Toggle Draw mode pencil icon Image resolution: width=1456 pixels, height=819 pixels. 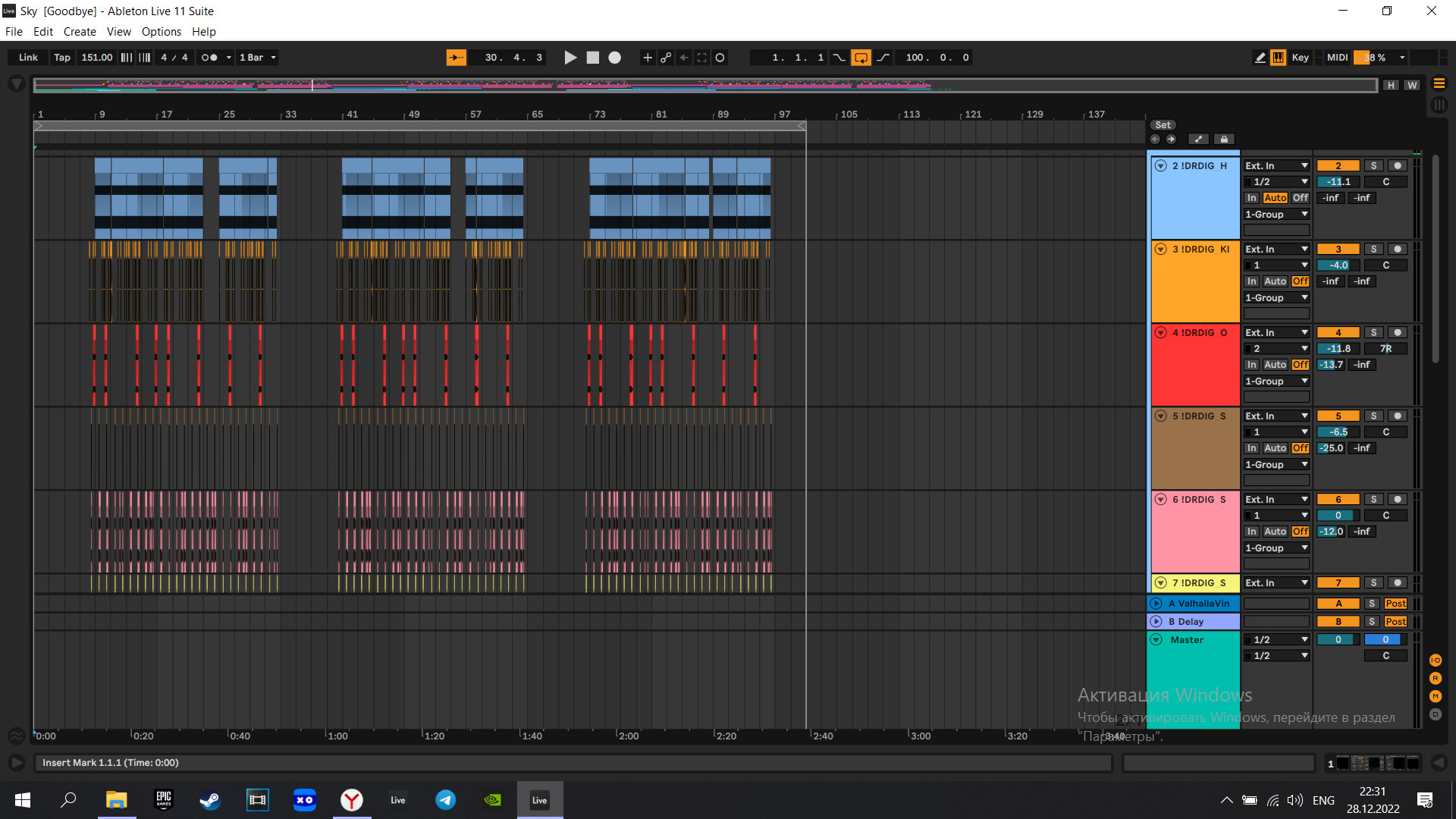1260,58
